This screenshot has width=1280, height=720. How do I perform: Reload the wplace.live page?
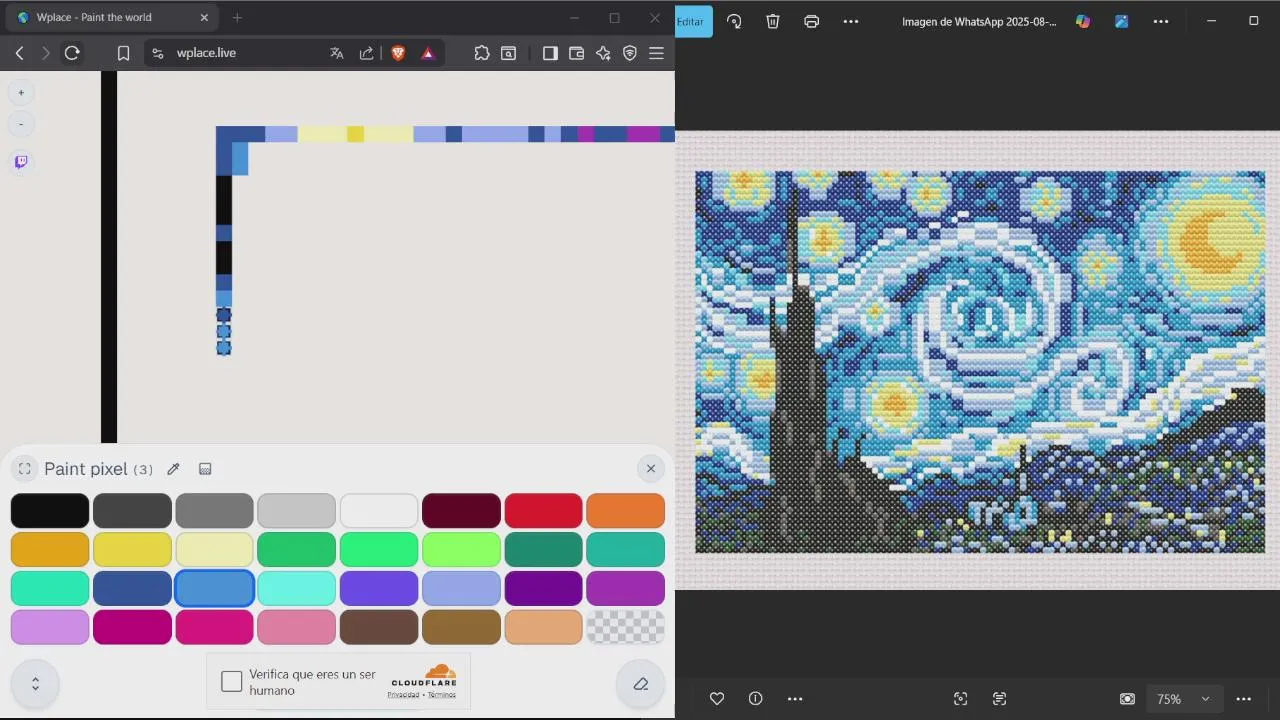72,53
